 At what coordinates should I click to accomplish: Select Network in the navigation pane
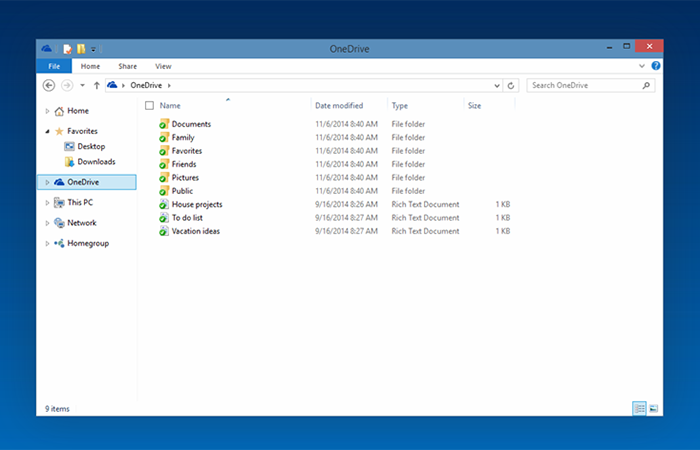tap(82, 223)
